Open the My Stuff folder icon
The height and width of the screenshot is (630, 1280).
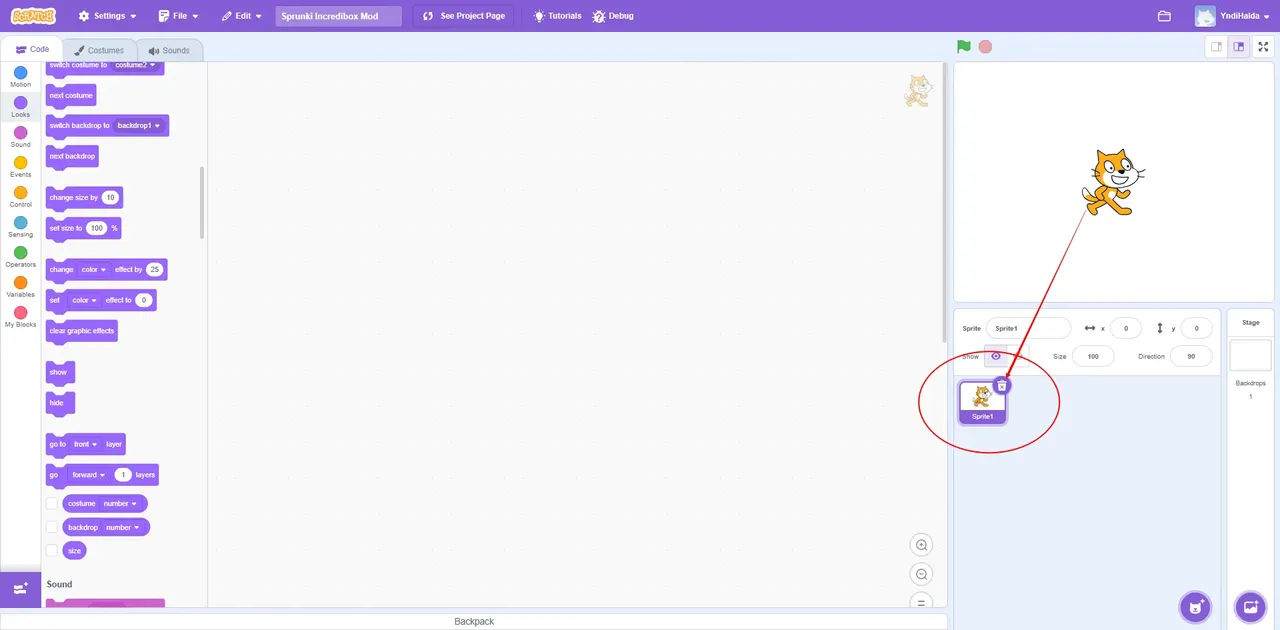click(x=1164, y=16)
